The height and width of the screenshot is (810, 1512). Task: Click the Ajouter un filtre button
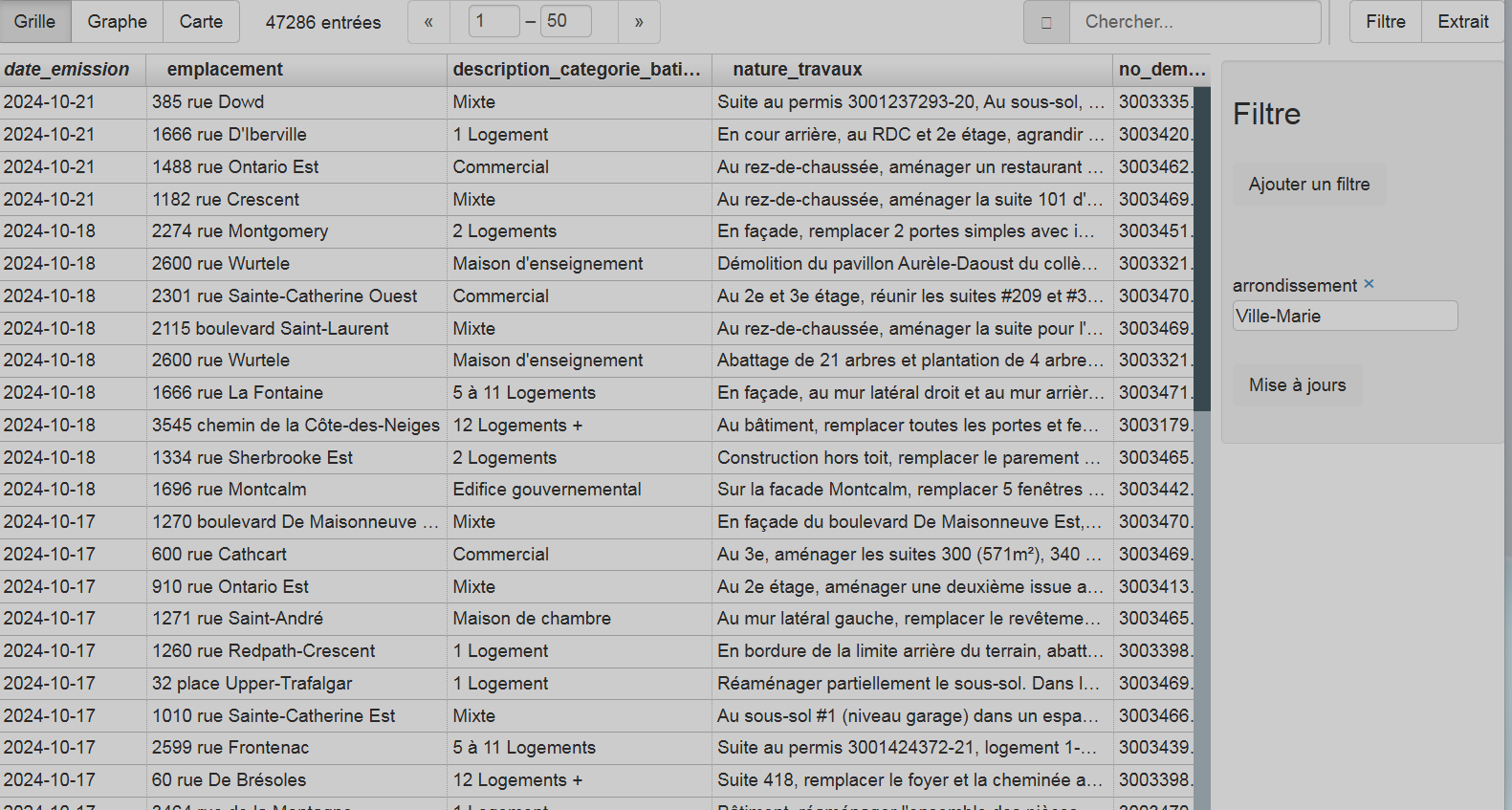[1308, 185]
